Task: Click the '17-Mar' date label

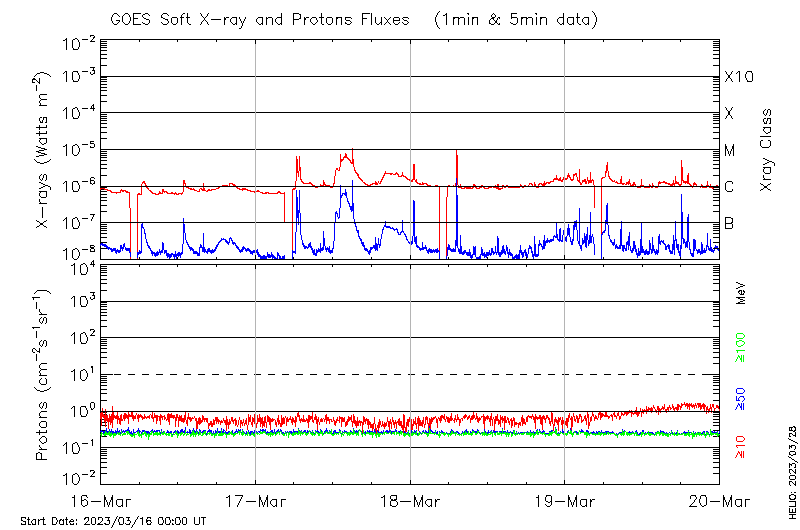Action: pos(256,501)
